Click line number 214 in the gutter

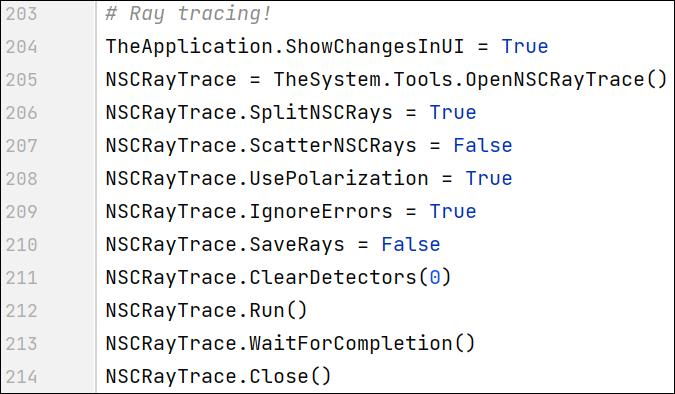22,377
